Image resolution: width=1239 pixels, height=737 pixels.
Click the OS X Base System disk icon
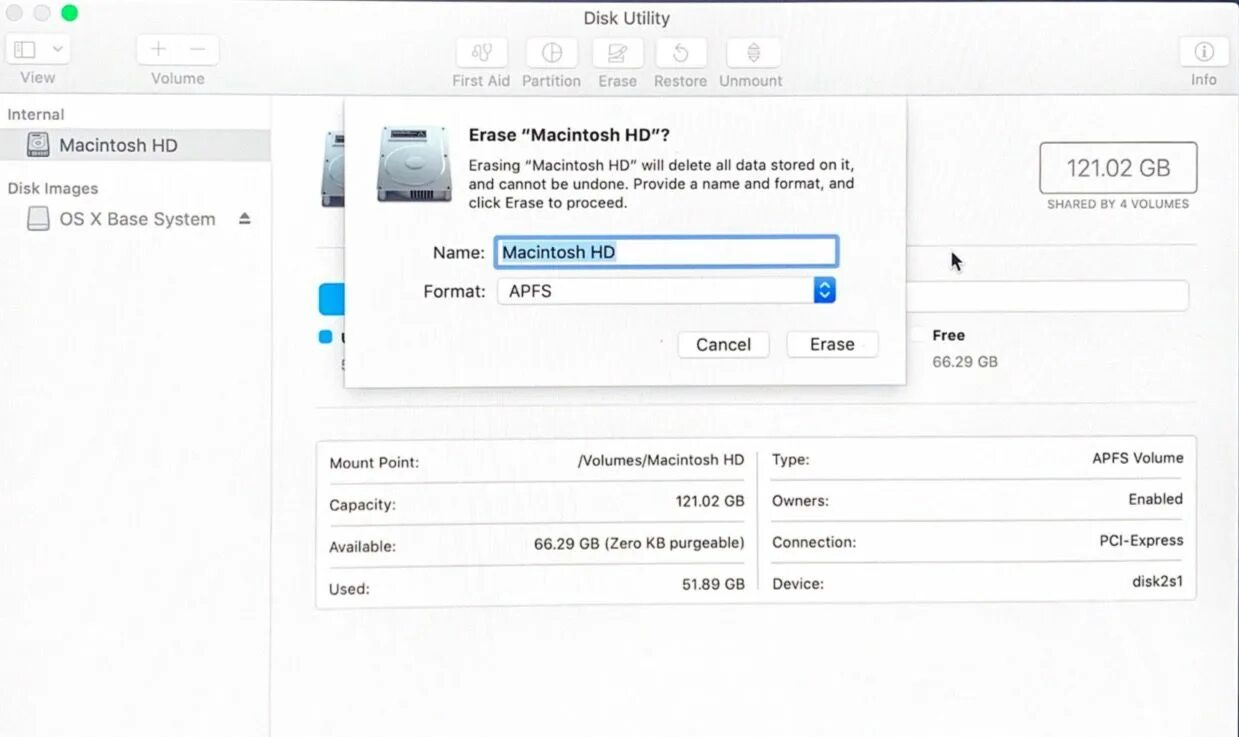click(38, 219)
